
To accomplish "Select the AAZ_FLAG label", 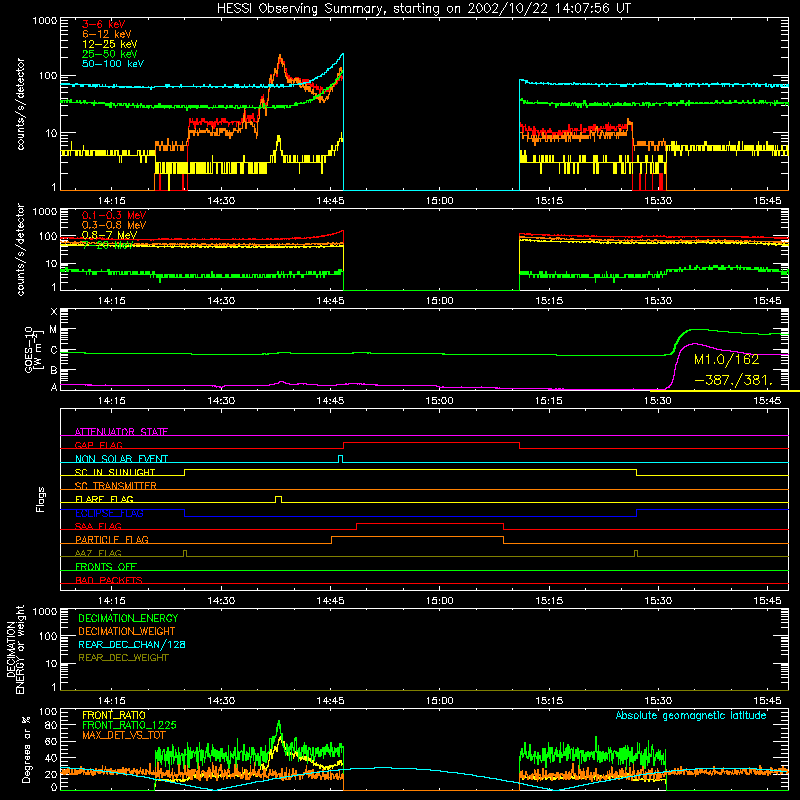I will [98, 553].
